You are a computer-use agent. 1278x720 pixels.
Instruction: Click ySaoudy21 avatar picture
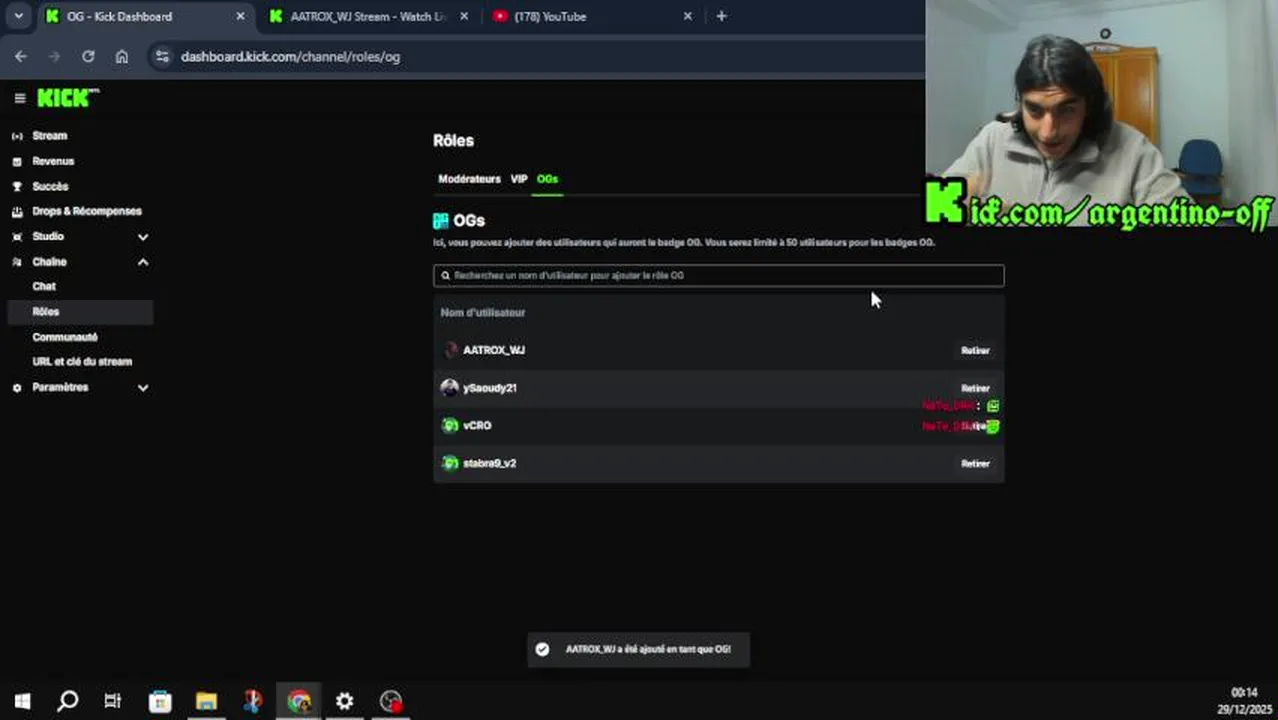pos(450,388)
